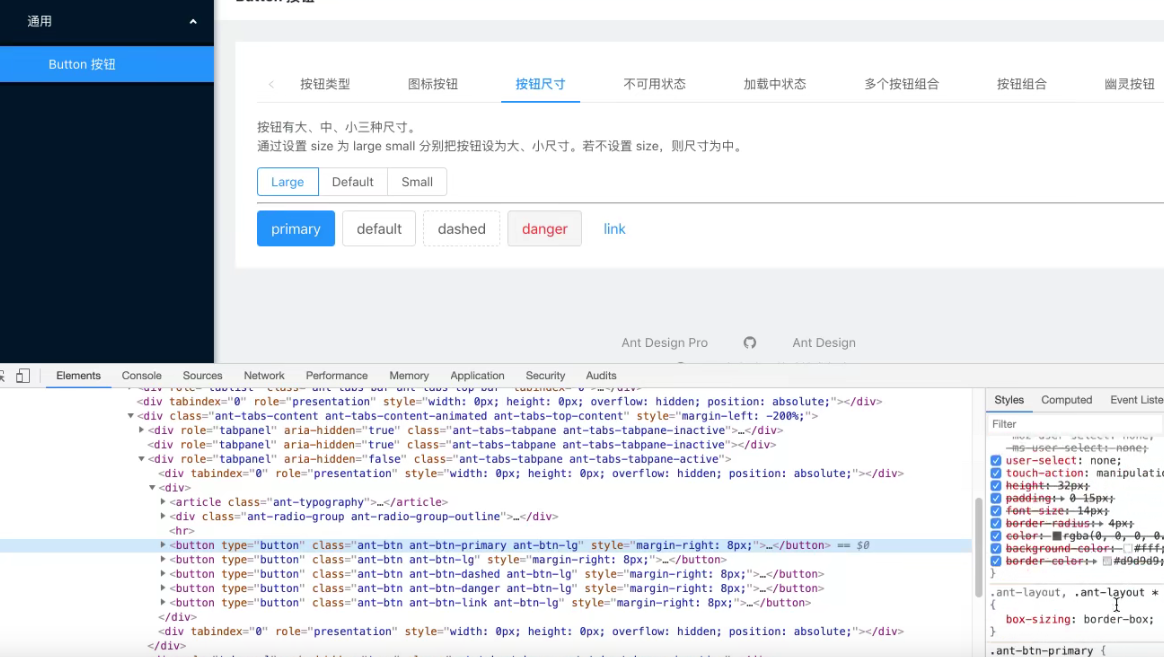Select the Elements tab in DevTools
The image size is (1164, 657).
coord(79,376)
